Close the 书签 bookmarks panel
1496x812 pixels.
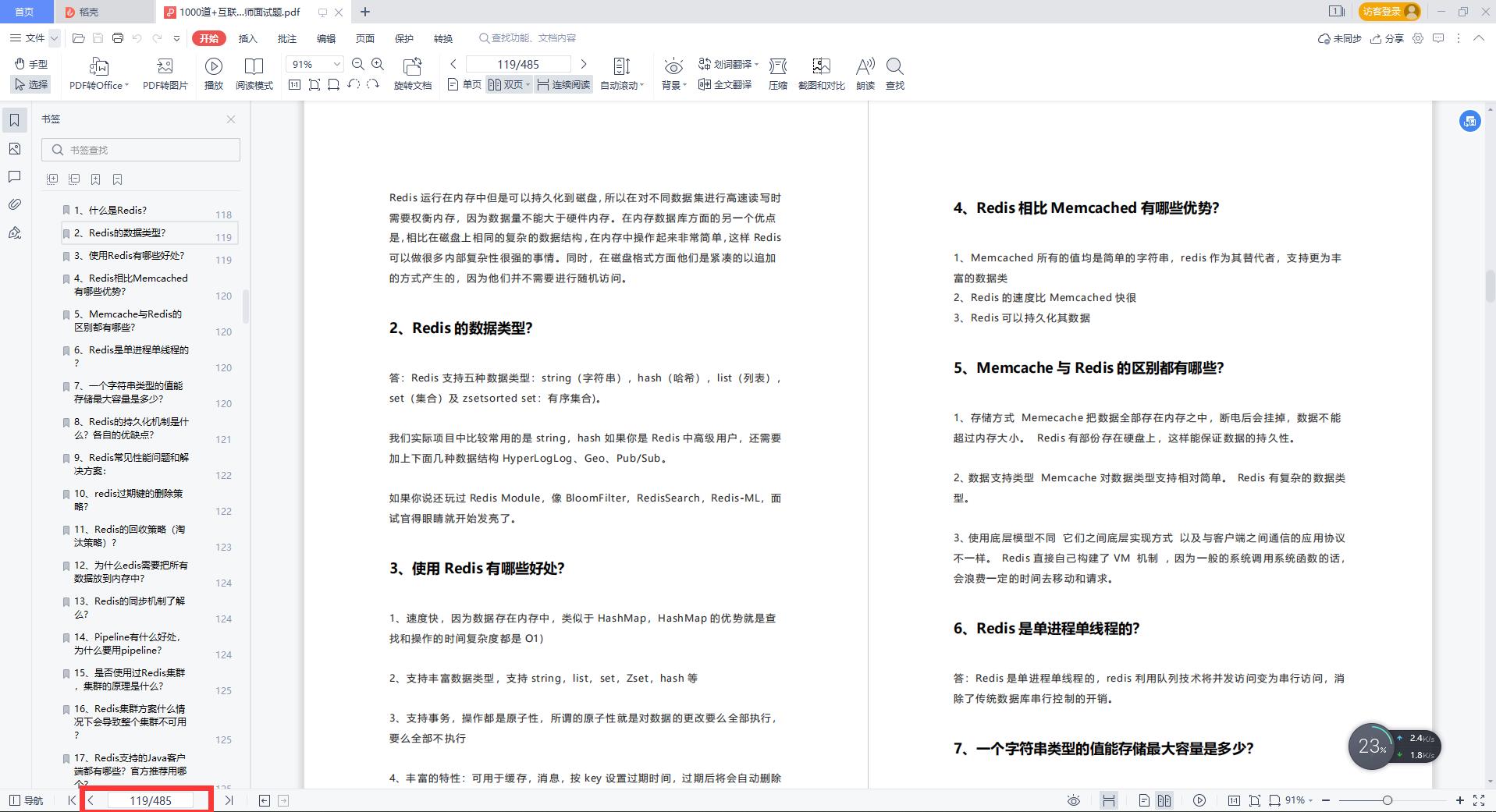coord(231,119)
